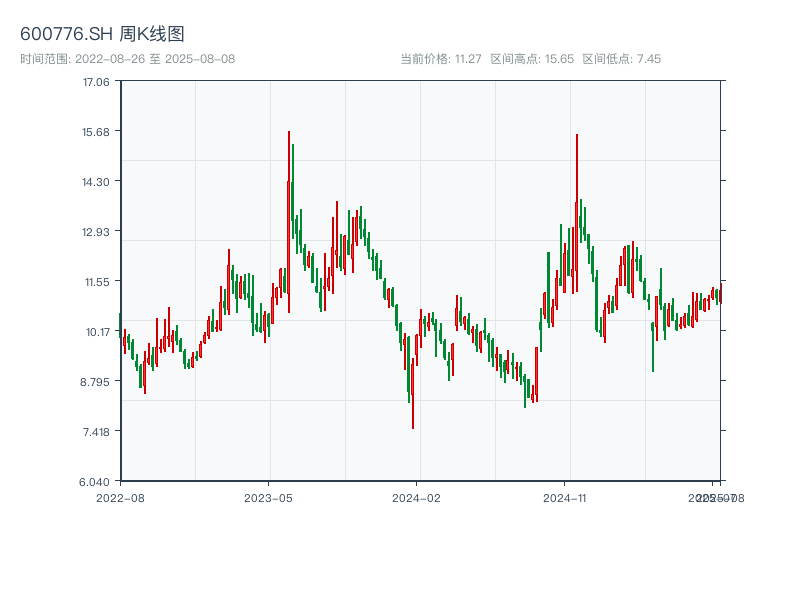
Task: Select the 14.30 y-axis tick label
Action: click(96, 182)
